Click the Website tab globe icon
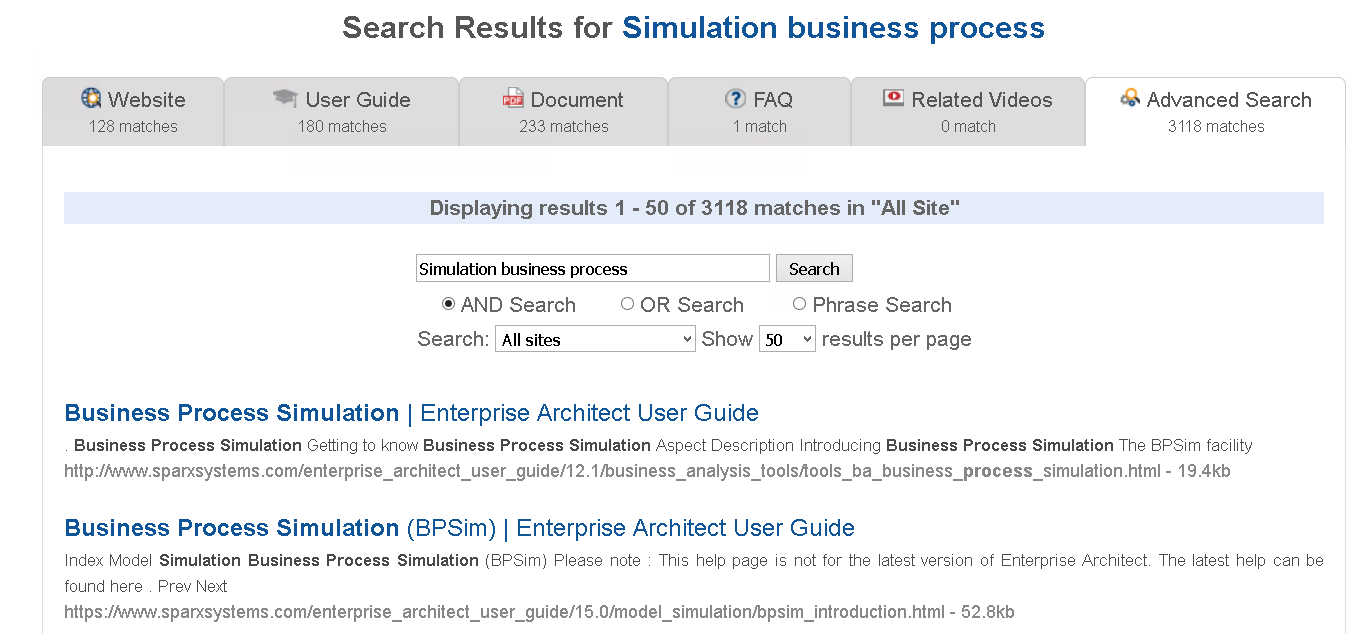The height and width of the screenshot is (634, 1356). click(x=92, y=99)
